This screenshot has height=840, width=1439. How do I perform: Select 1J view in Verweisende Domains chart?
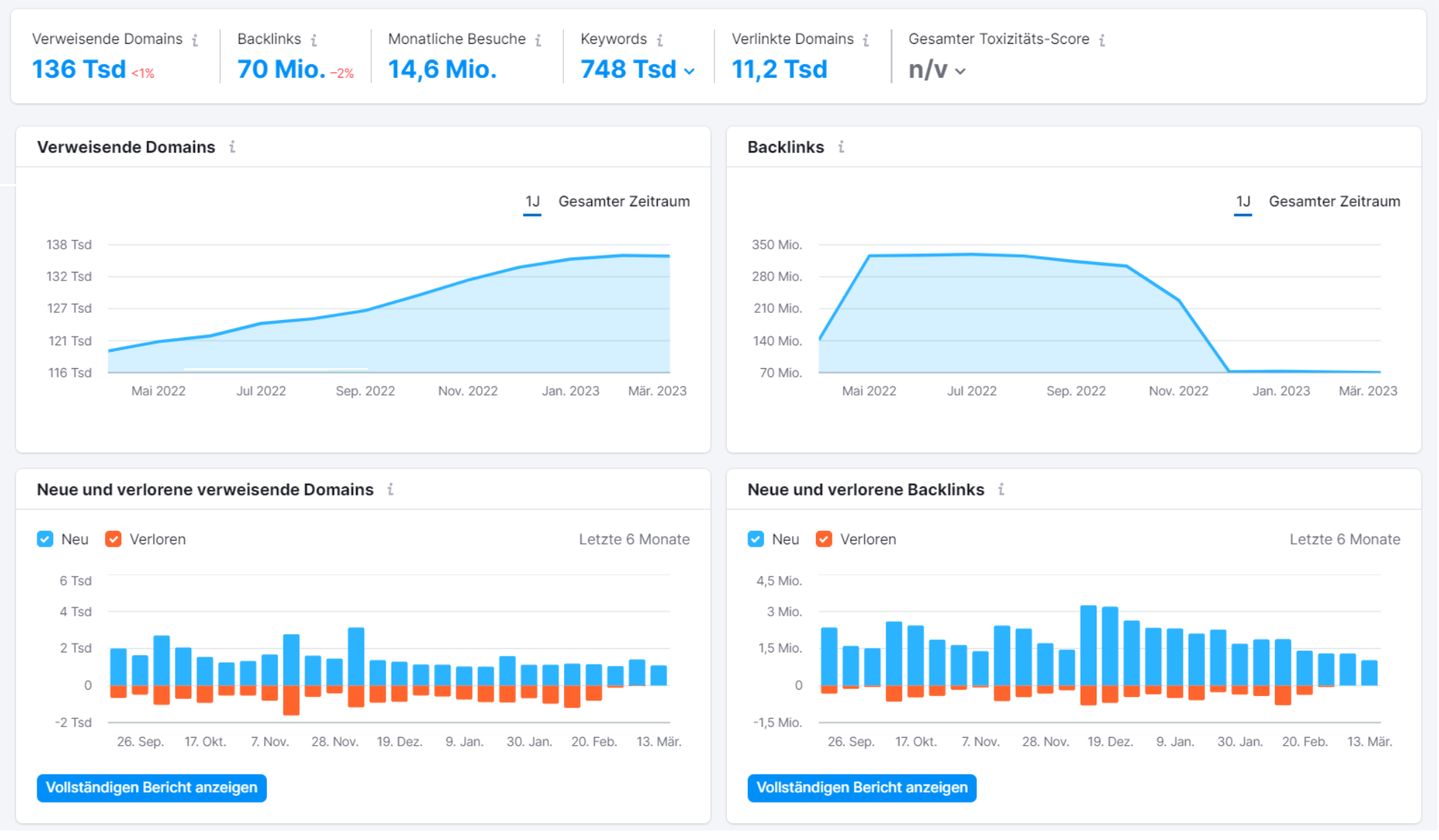pyautogui.click(x=532, y=201)
